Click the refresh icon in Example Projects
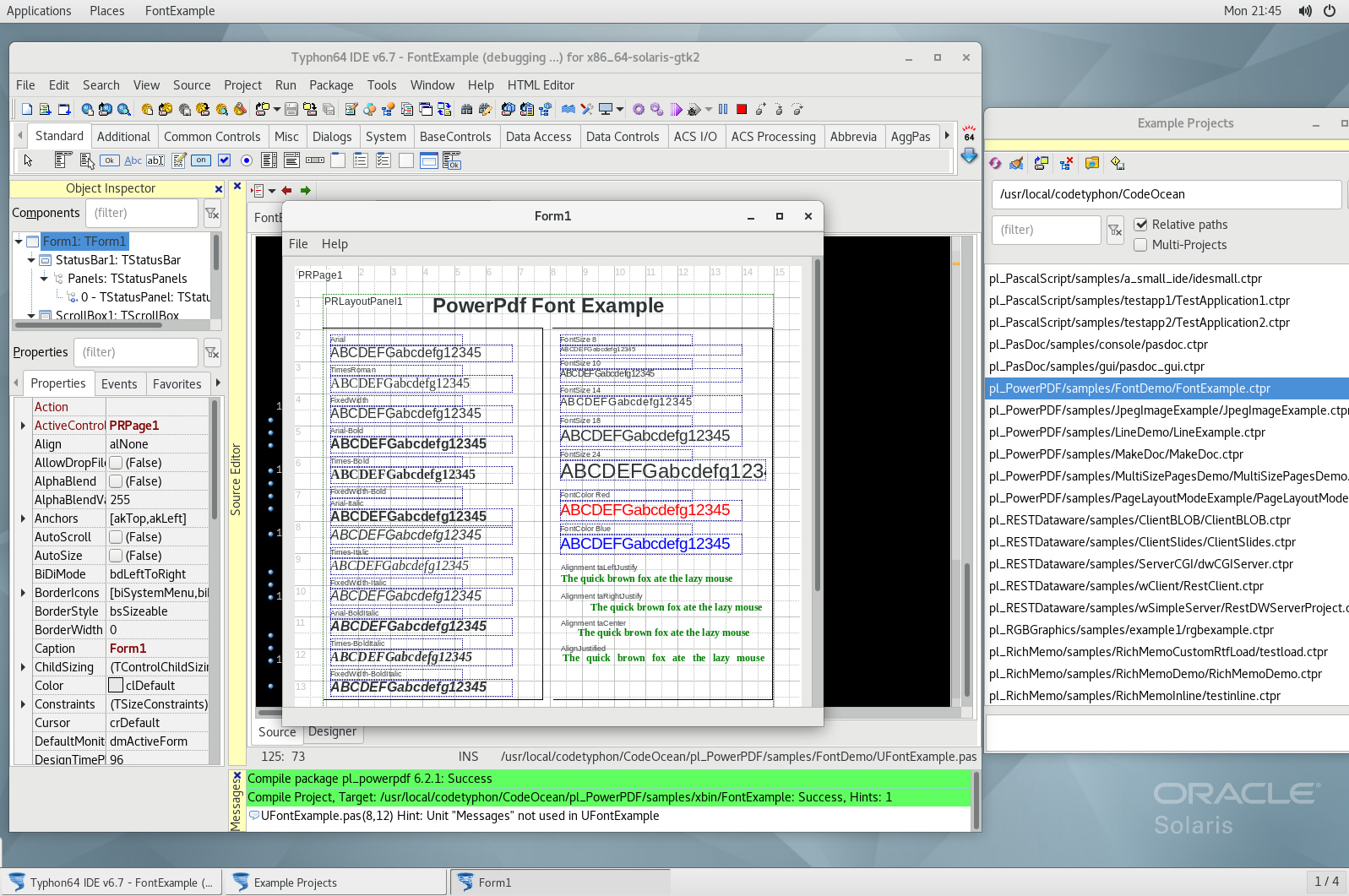The width and height of the screenshot is (1349, 896). pyautogui.click(x=995, y=163)
